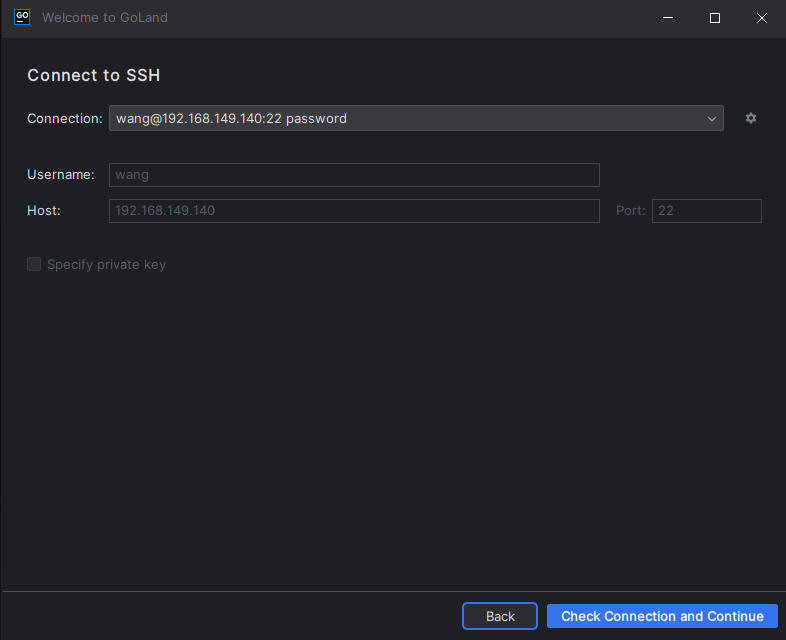Screen dimensions: 786x640
Task: Enable the Specify private key checkbox
Action: point(34,264)
